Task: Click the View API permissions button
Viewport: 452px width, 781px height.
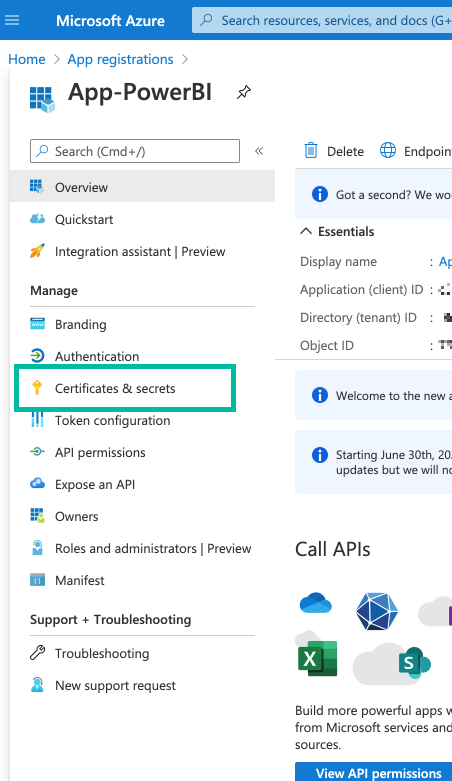Action: (x=374, y=772)
